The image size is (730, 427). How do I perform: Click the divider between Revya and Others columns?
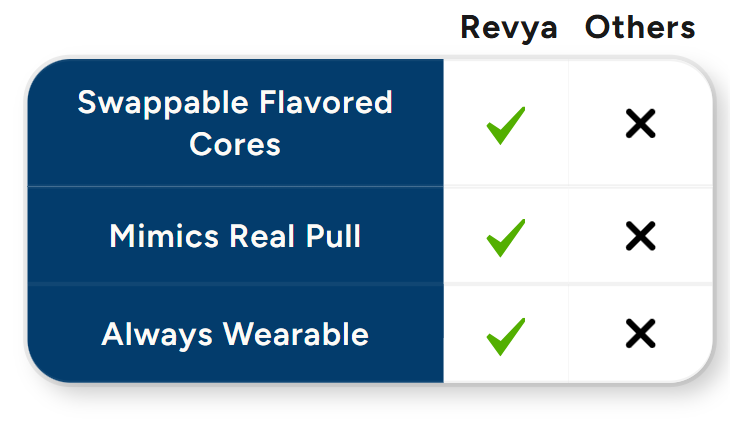pos(569,220)
